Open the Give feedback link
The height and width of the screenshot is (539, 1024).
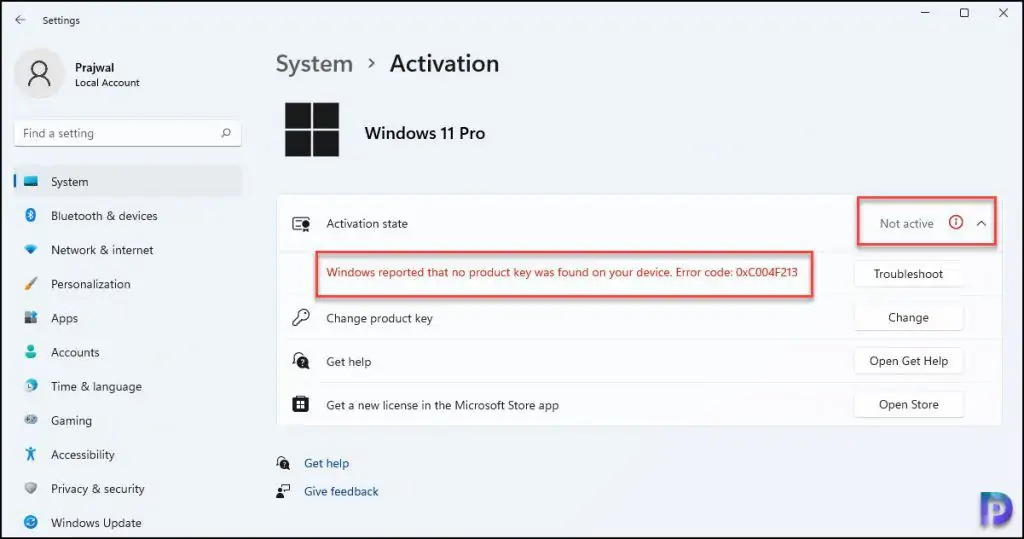click(341, 492)
